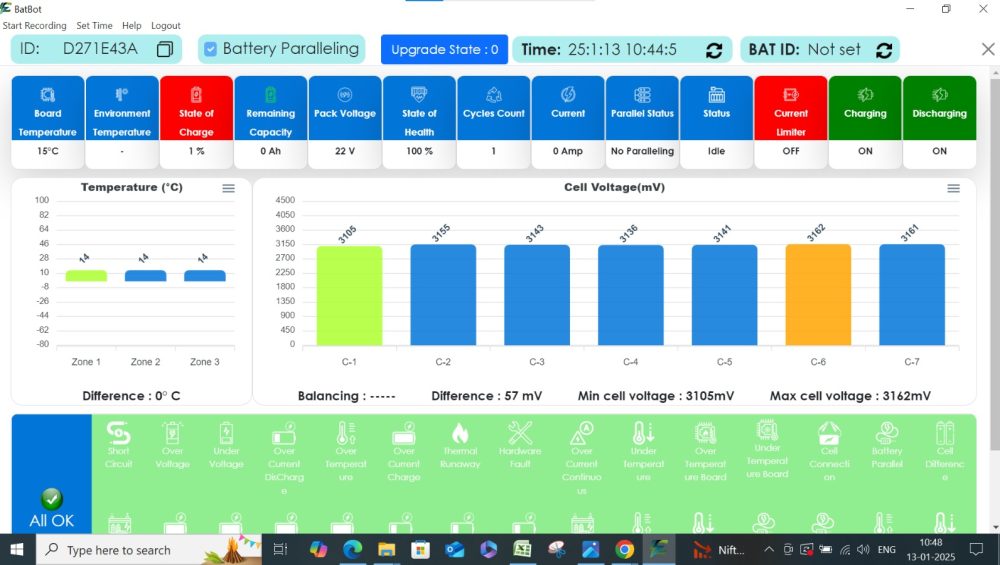Click the 'Difference : 57 mV' text
The image size is (1000, 565).
[487, 396]
